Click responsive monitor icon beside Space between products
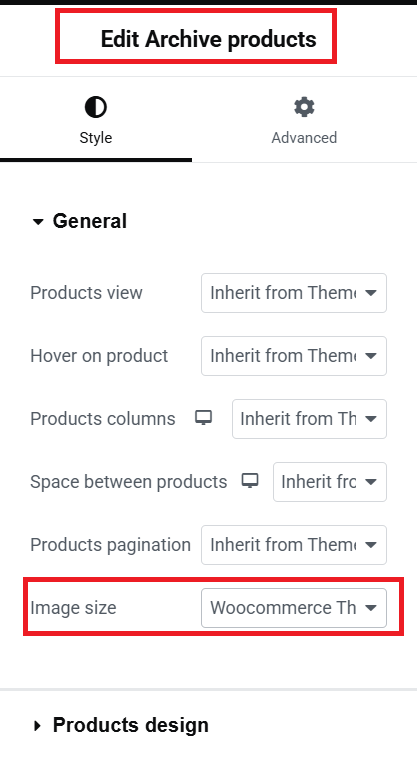 coord(250,481)
